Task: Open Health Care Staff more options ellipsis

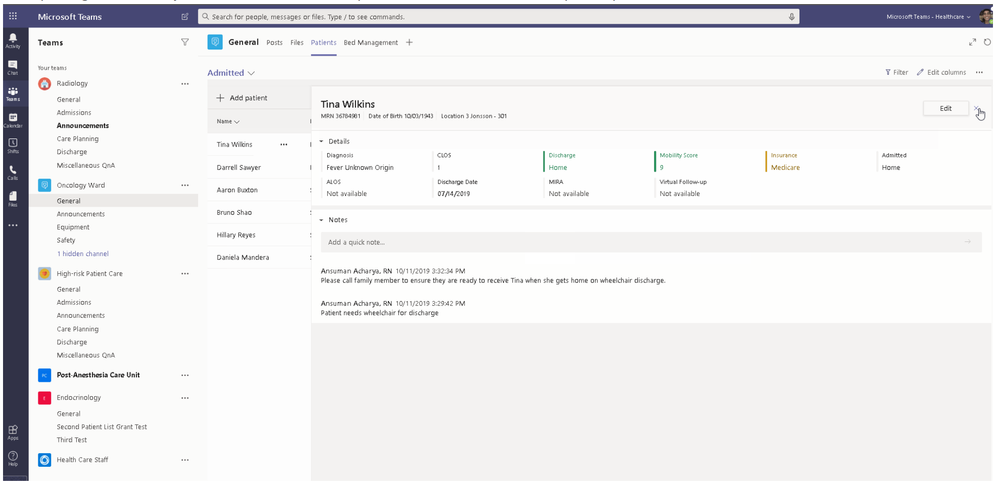Action: [185, 460]
